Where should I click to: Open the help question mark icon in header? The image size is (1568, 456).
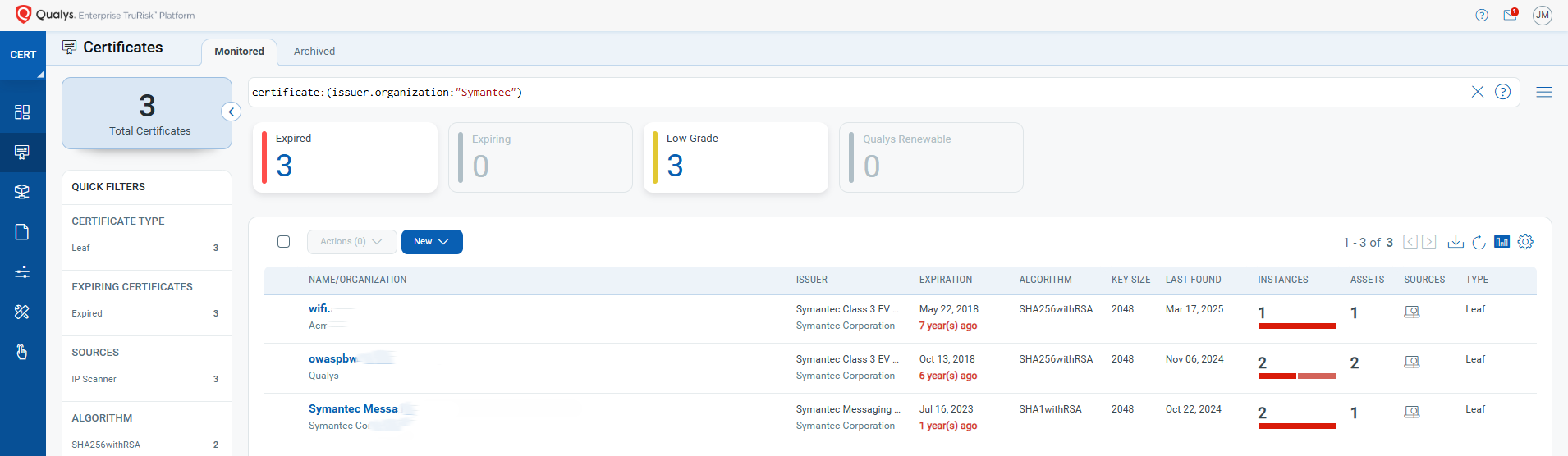pos(1482,15)
